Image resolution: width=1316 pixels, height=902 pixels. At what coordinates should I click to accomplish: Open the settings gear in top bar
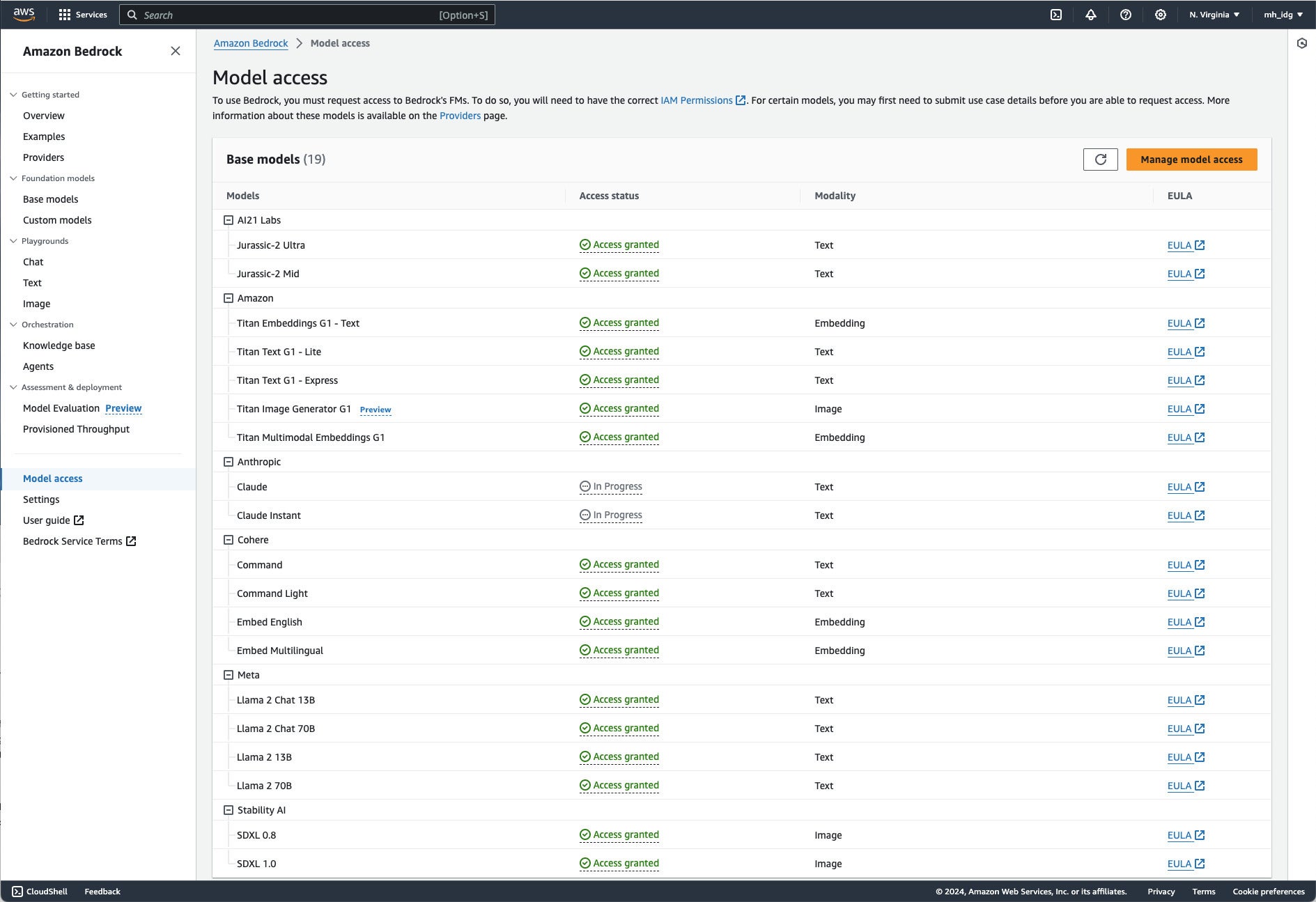click(x=1161, y=15)
